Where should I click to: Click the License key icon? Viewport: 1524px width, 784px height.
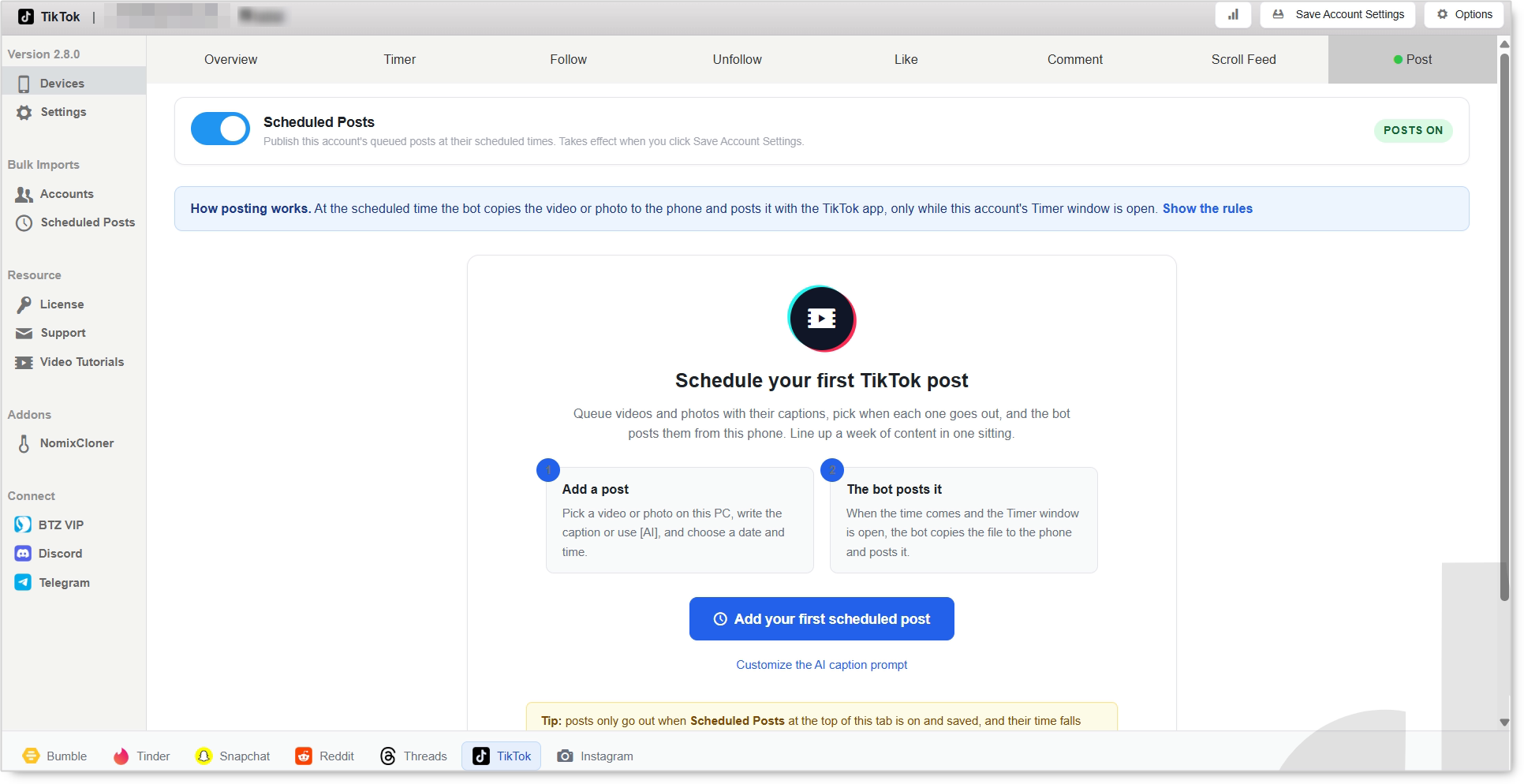click(x=24, y=304)
